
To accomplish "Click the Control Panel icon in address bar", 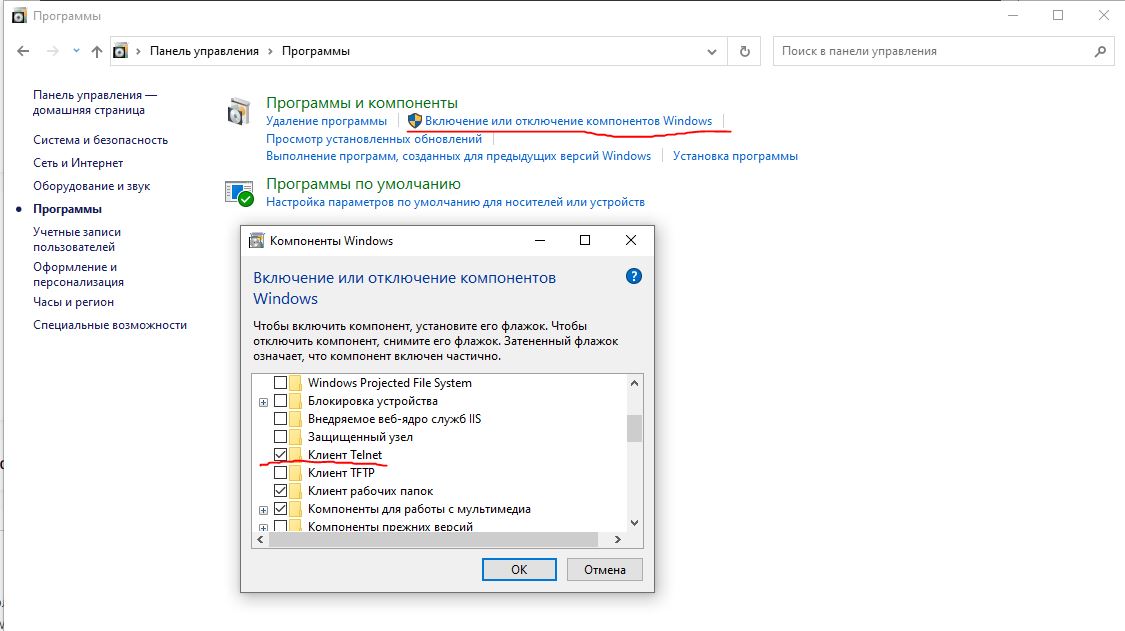I will [x=121, y=51].
